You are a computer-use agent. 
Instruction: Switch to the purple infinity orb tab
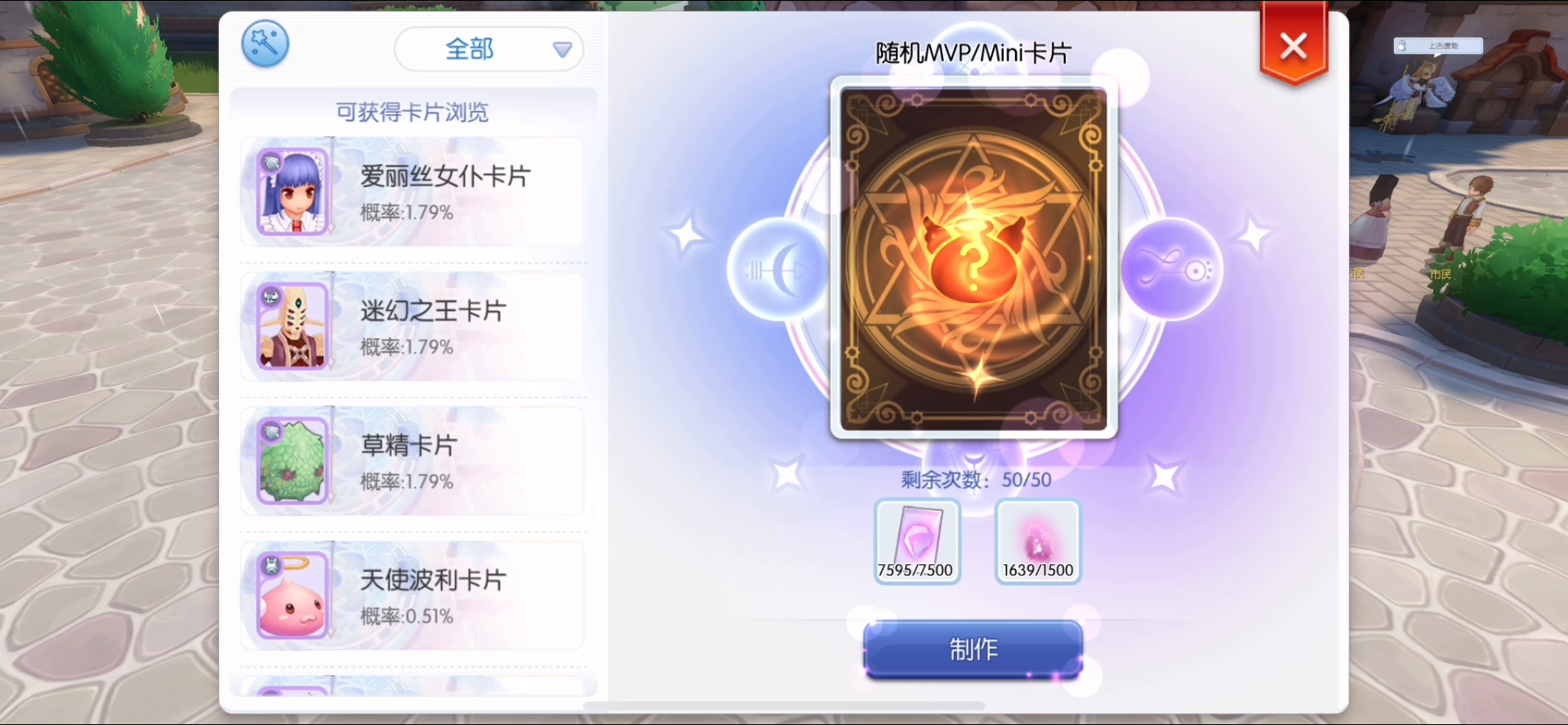pyautogui.click(x=1172, y=269)
